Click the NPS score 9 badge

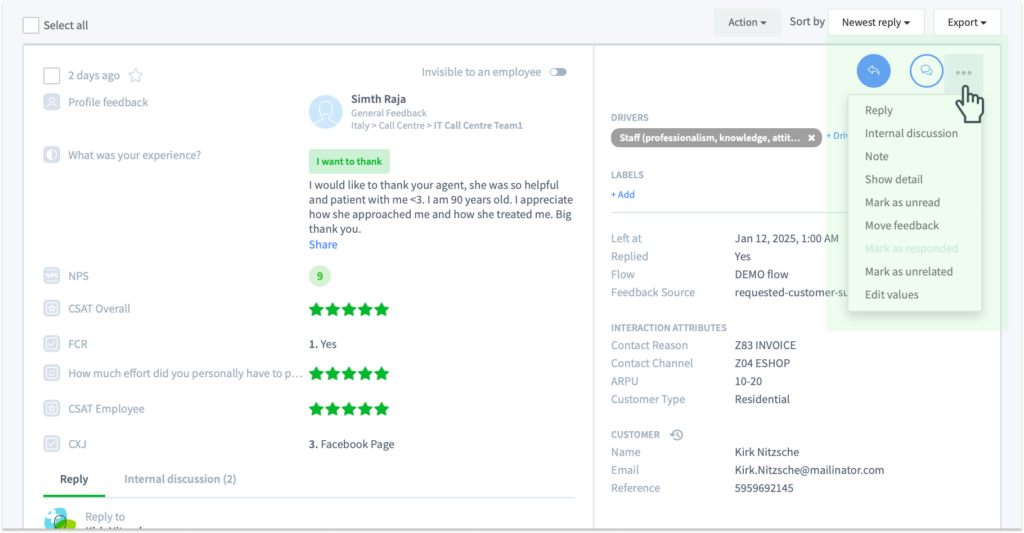[319, 276]
